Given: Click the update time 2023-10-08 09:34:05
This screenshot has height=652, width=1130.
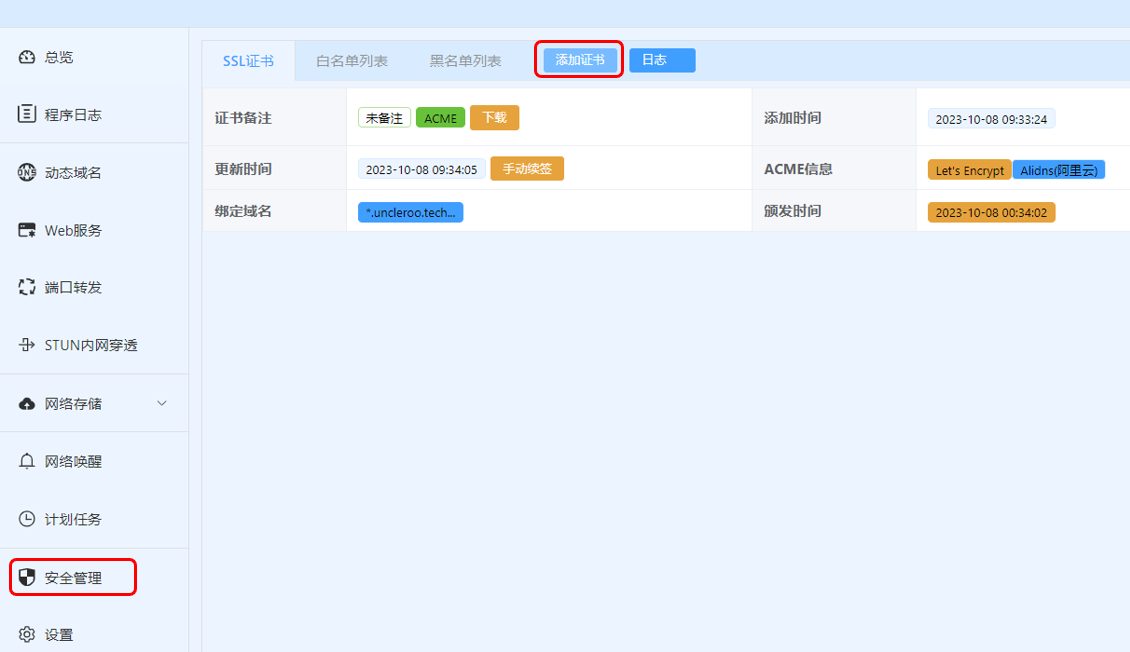Looking at the screenshot, I should click(422, 169).
